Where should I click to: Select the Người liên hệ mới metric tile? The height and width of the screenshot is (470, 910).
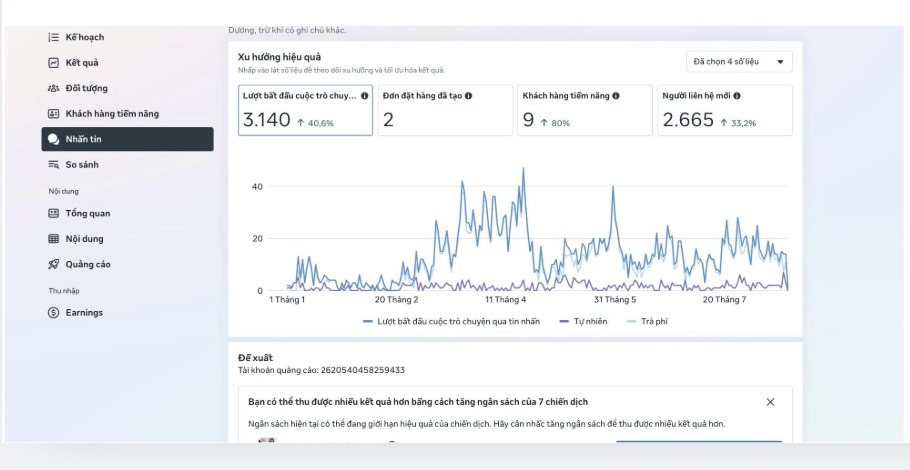(x=725, y=110)
